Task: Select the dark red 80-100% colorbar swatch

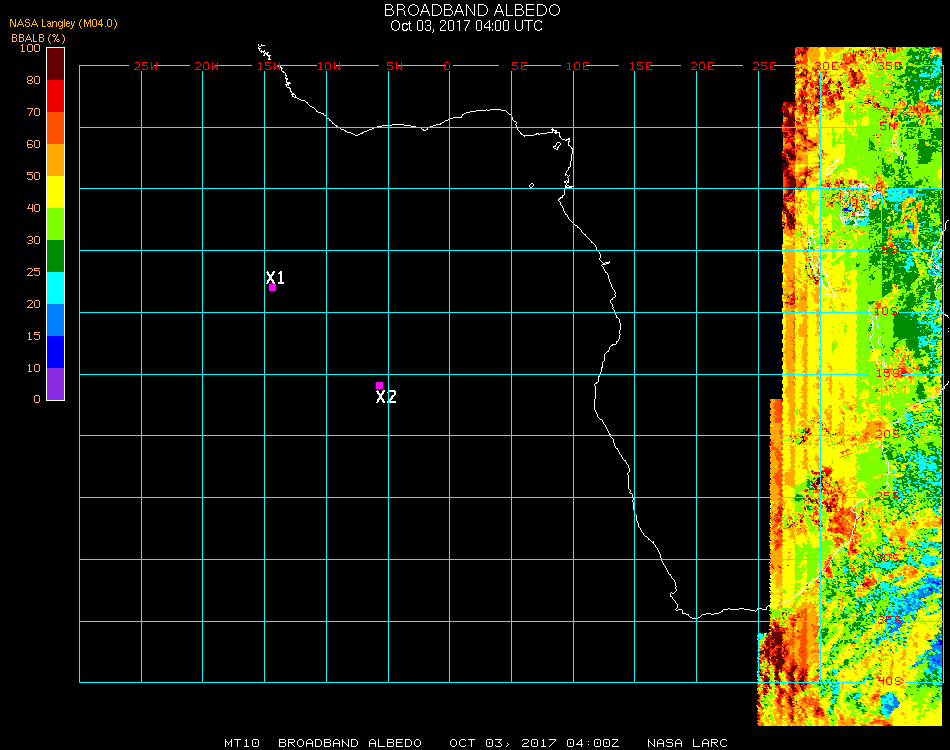Action: pyautogui.click(x=56, y=63)
